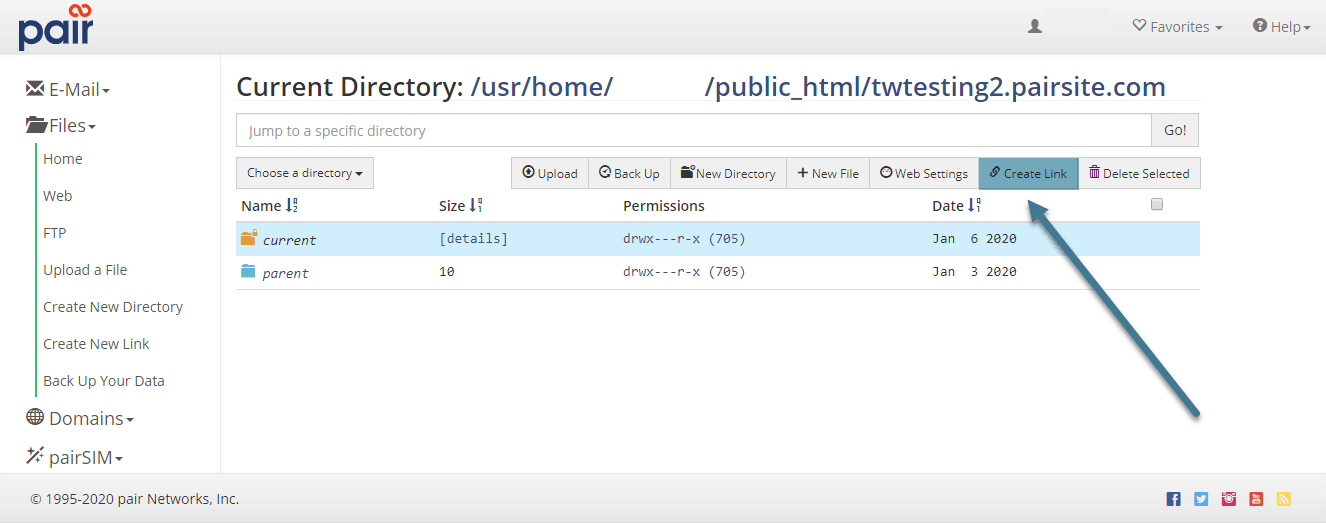Open the YouTube social icon

(x=1256, y=499)
